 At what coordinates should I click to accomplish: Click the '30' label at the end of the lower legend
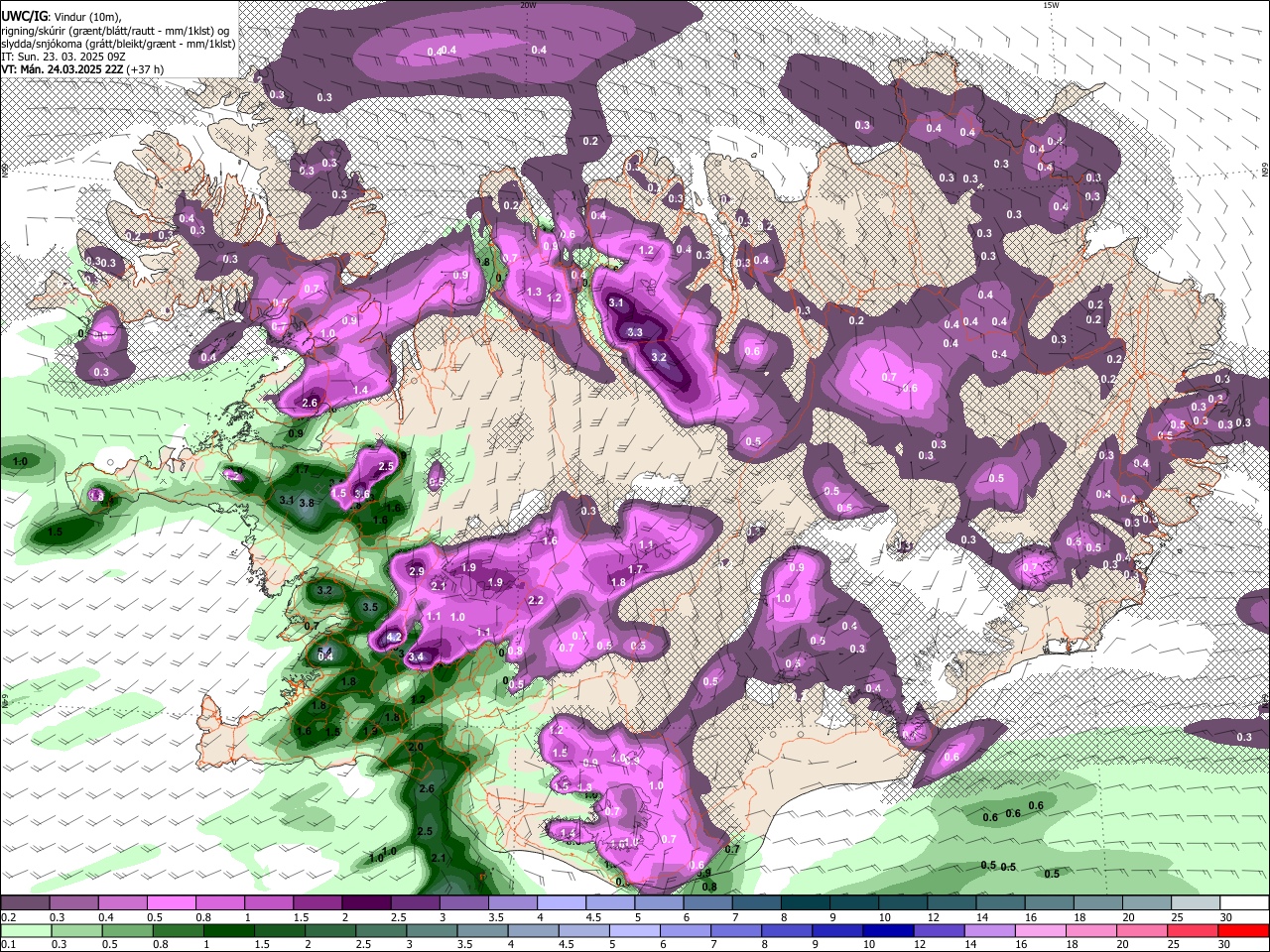point(1226,945)
